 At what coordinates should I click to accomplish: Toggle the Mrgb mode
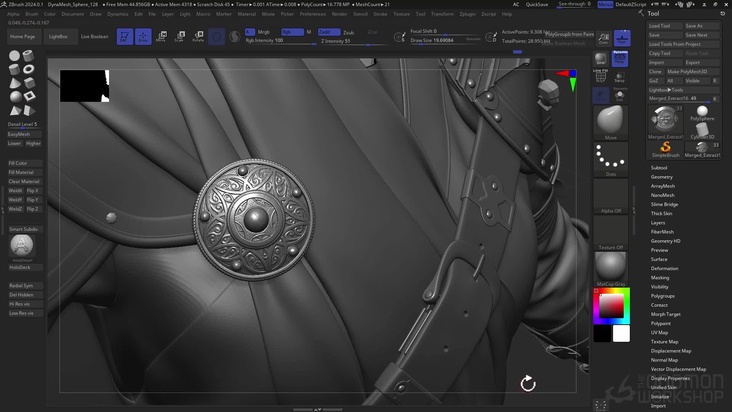point(264,32)
